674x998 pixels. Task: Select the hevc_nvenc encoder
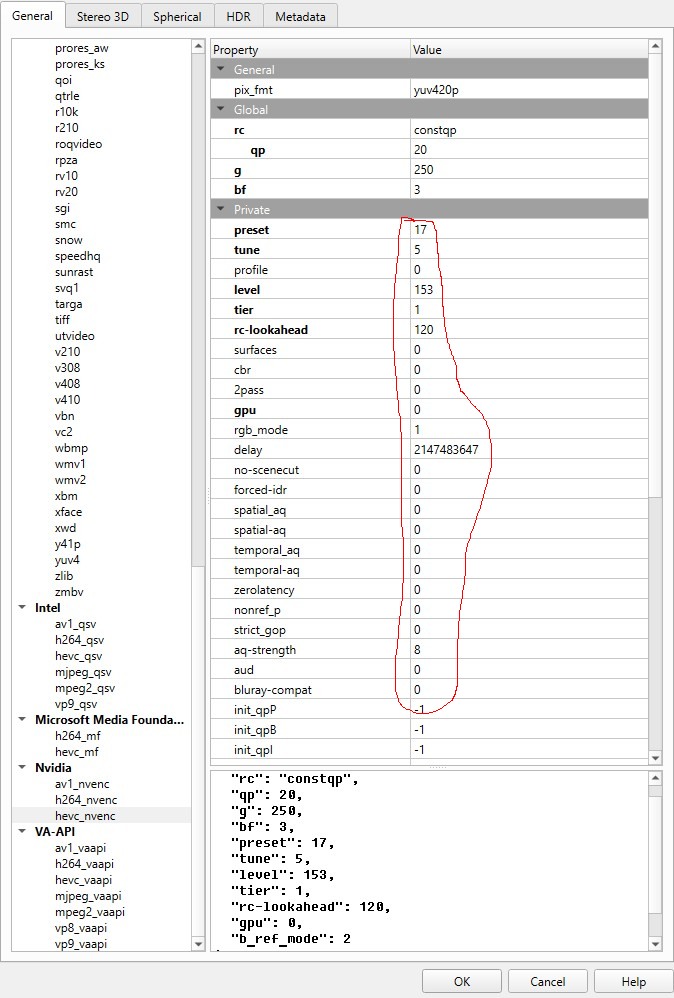85,816
